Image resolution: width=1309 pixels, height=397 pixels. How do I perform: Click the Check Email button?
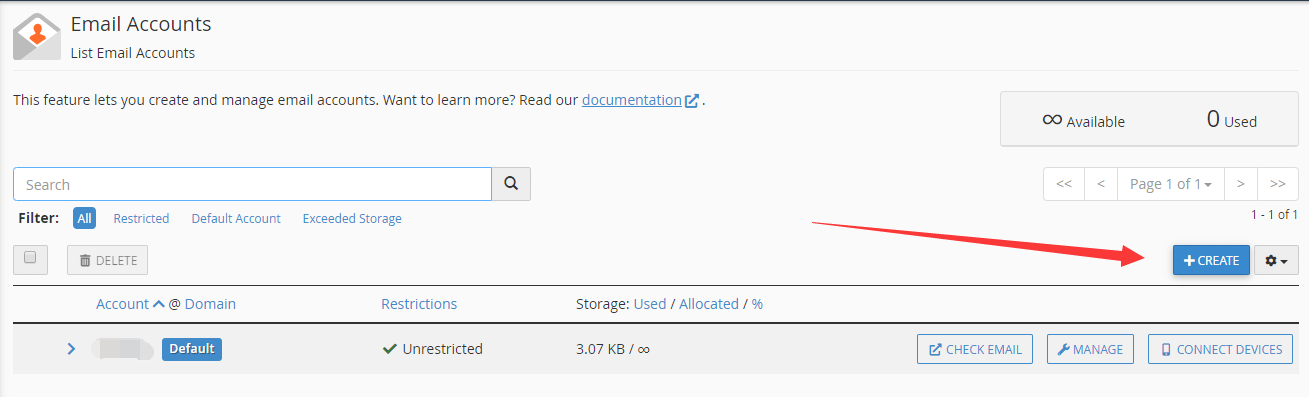pos(975,349)
